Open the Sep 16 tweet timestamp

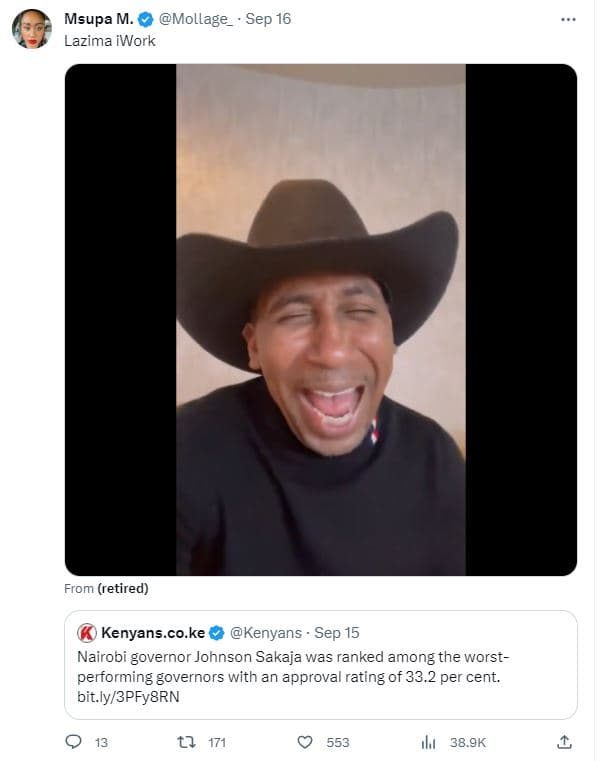(x=268, y=19)
